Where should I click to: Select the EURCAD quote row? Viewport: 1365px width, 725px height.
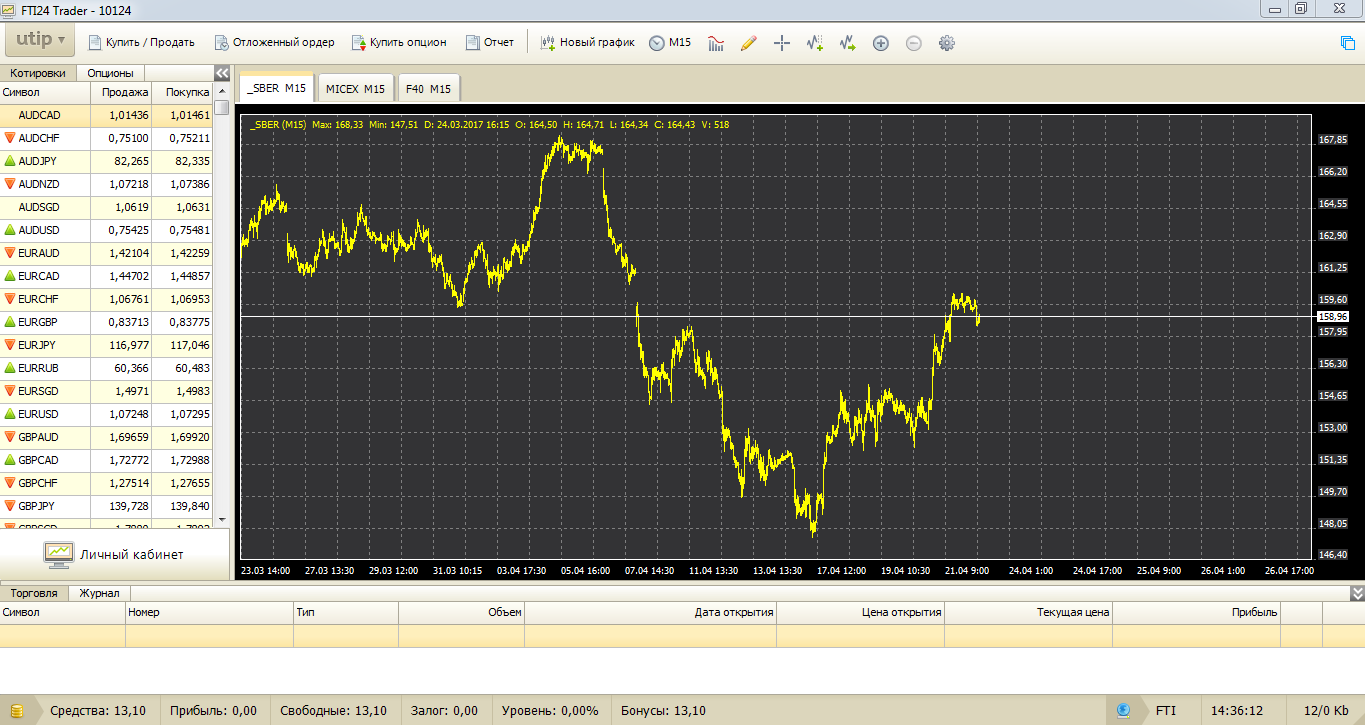pyautogui.click(x=106, y=276)
